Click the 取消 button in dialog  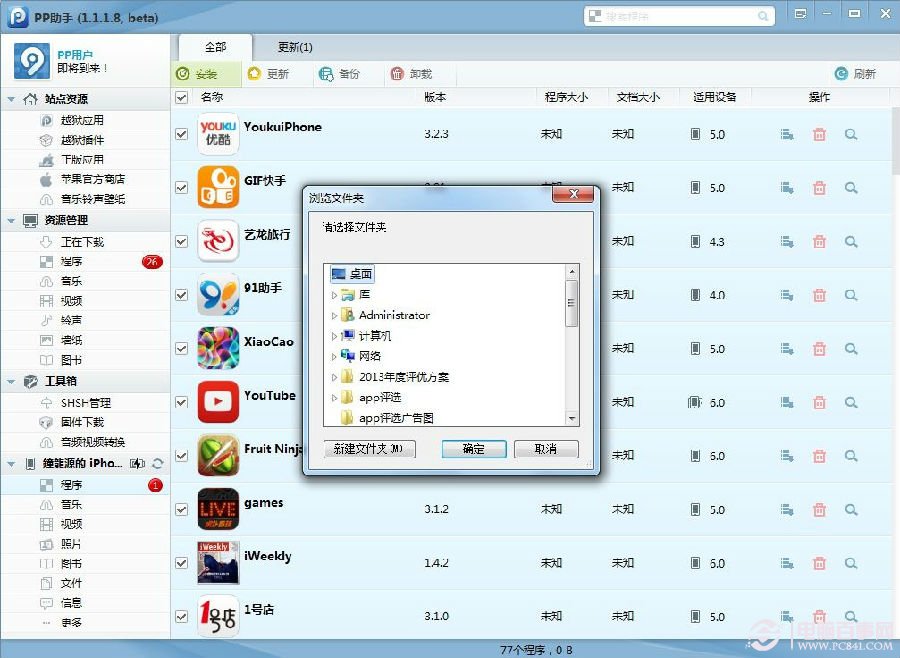[546, 448]
